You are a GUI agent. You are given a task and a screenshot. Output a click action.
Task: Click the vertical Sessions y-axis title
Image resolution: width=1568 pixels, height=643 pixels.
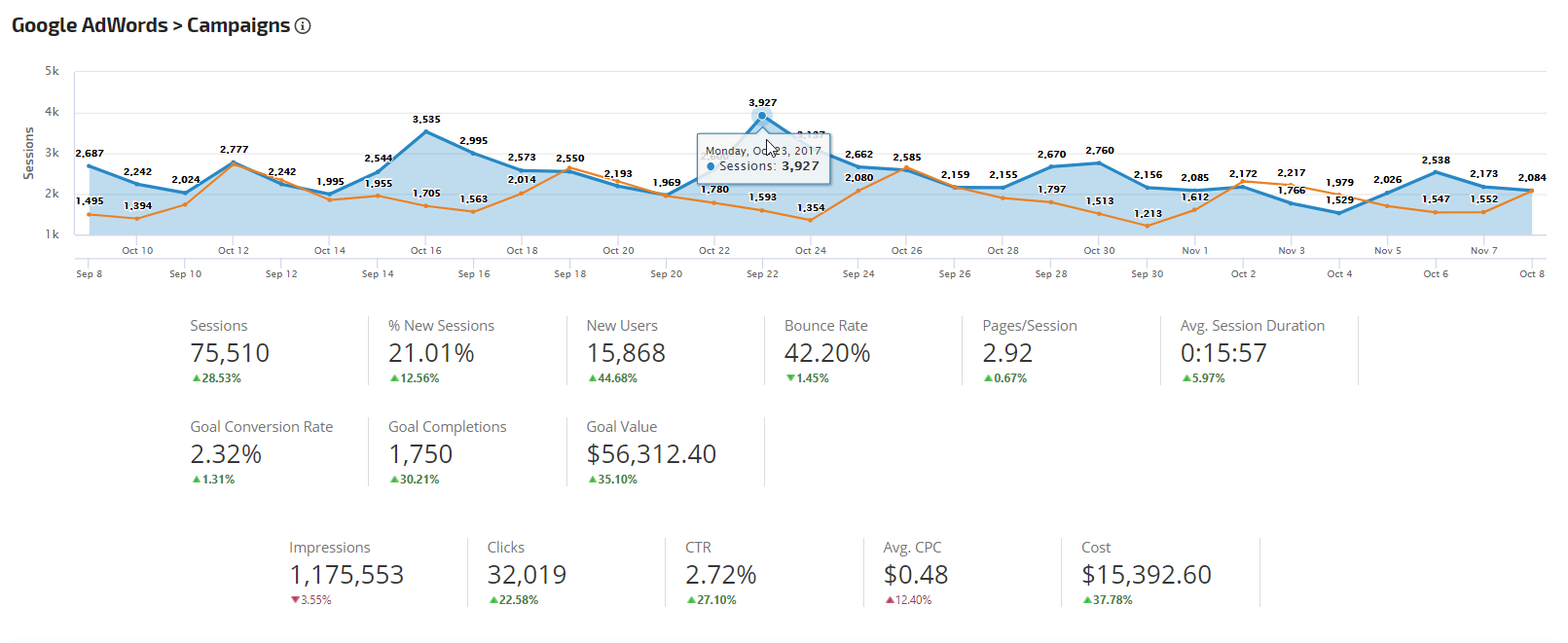[28, 153]
